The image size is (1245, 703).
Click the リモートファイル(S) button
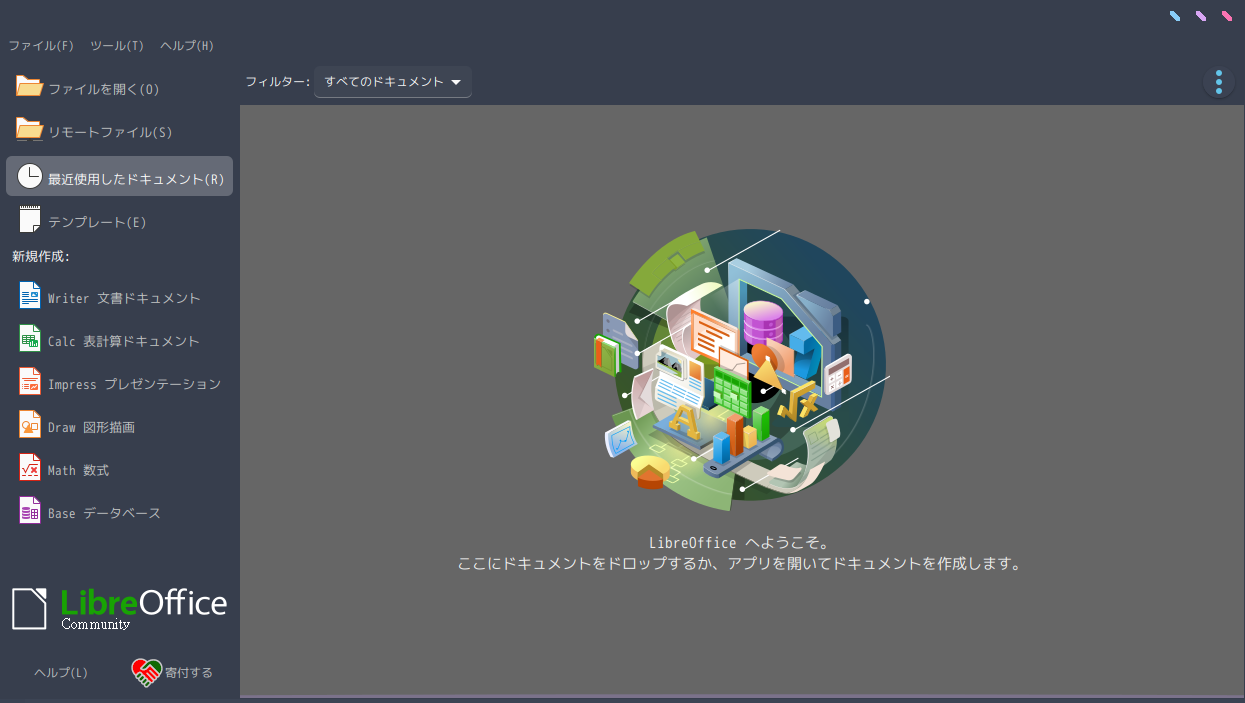coord(120,130)
